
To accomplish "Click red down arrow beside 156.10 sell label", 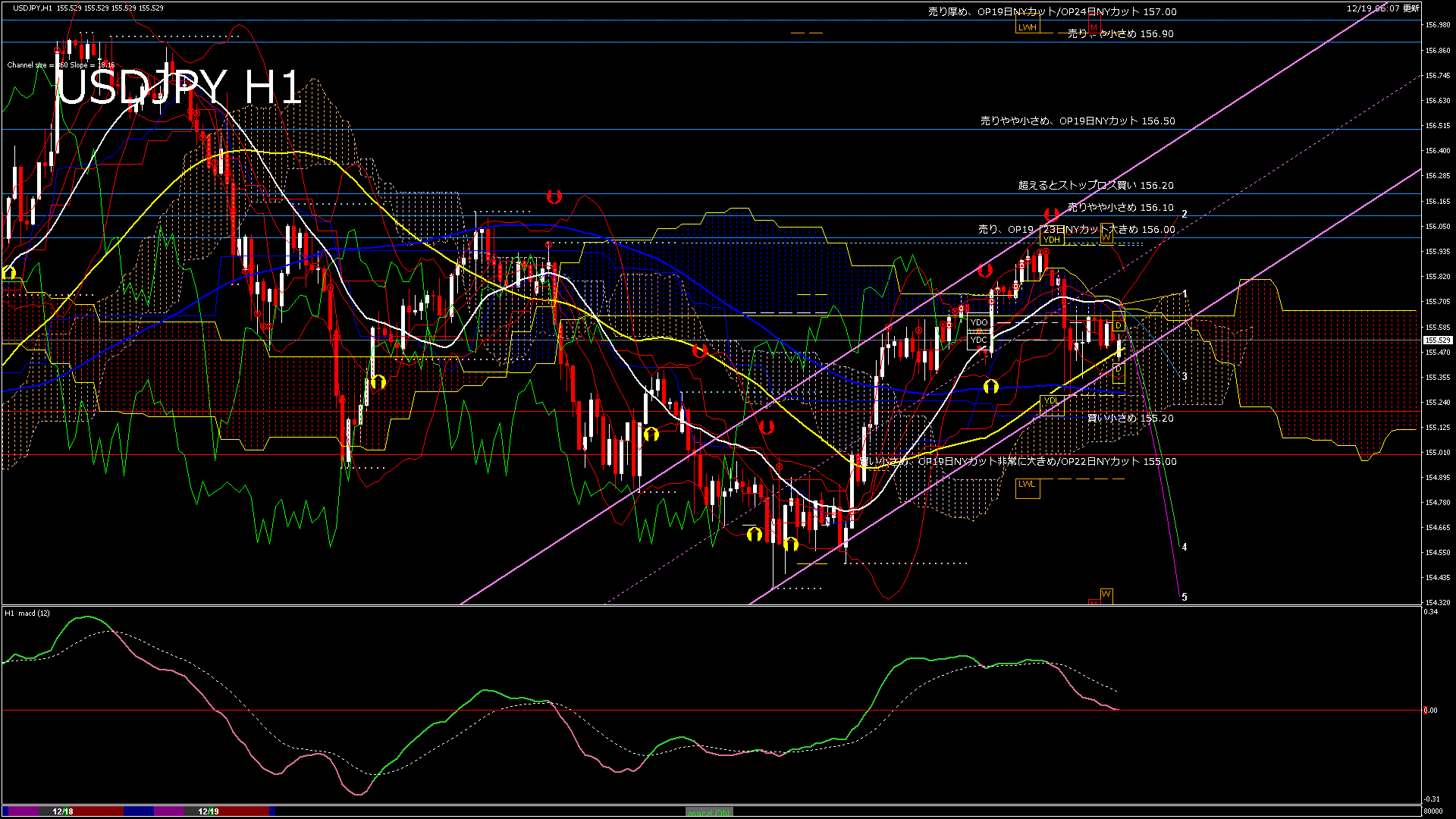I will point(1051,215).
